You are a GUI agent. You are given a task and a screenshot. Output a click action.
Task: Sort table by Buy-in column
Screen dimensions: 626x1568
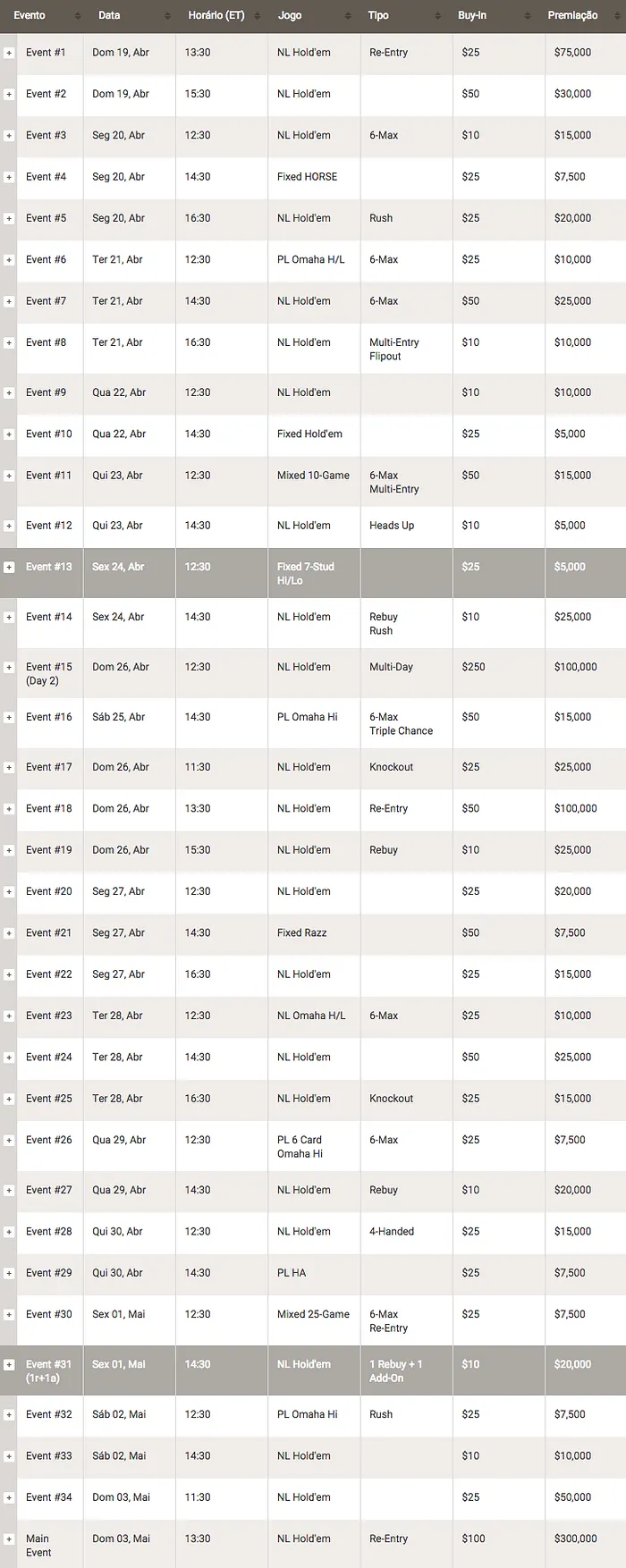[x=496, y=15]
